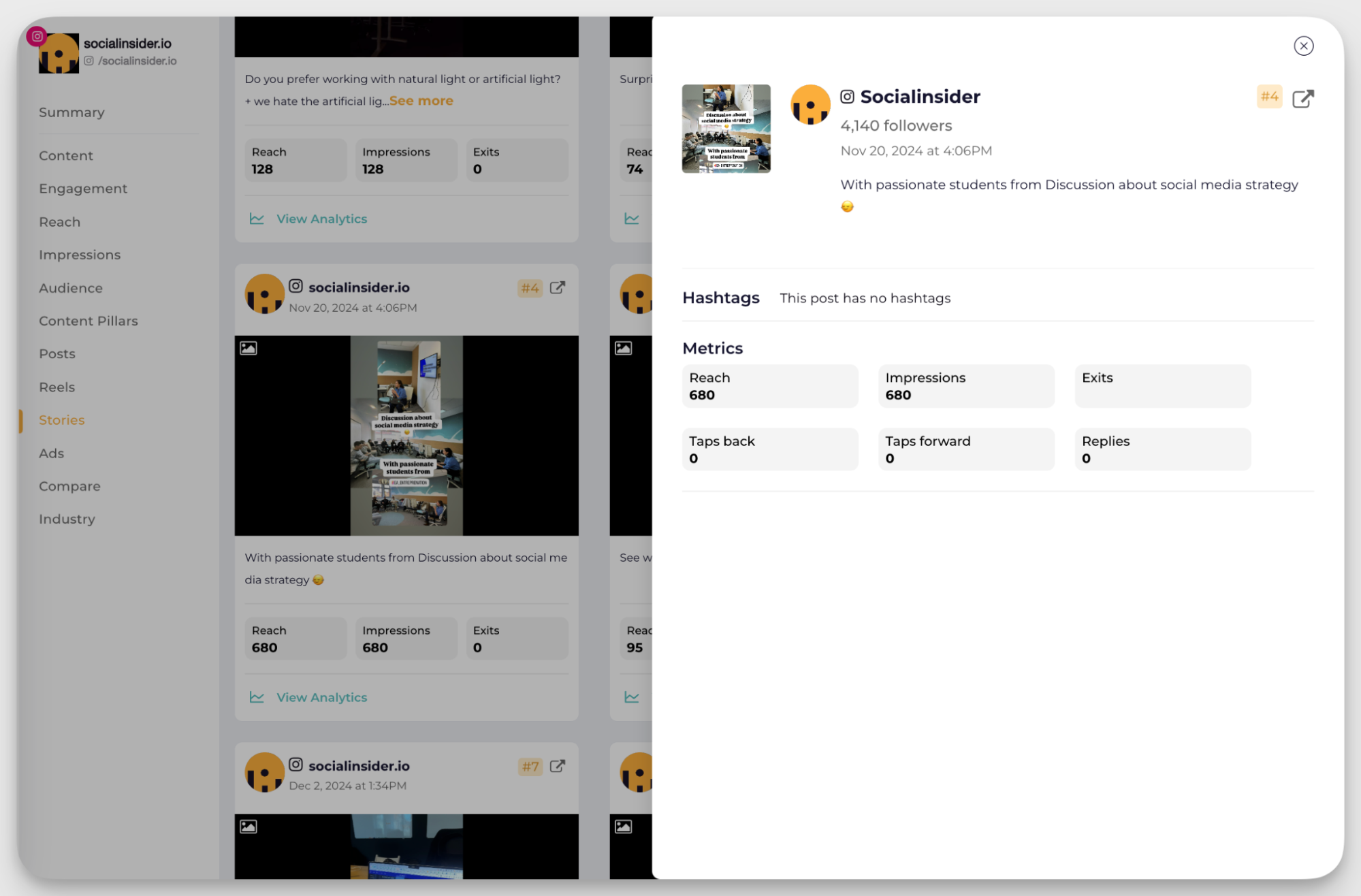Open Ads in sidebar

point(52,453)
